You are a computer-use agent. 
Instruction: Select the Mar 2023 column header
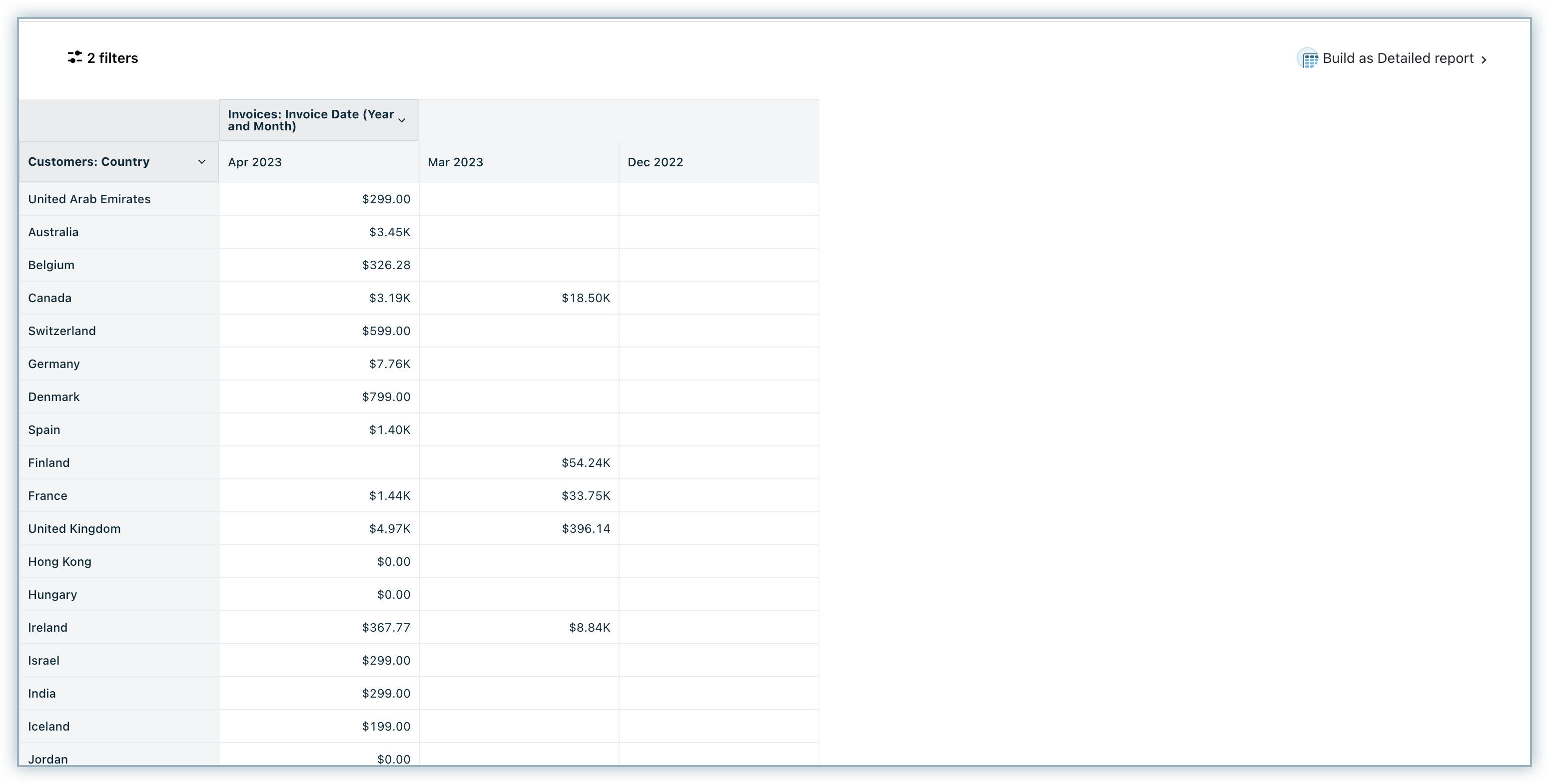(x=455, y=162)
